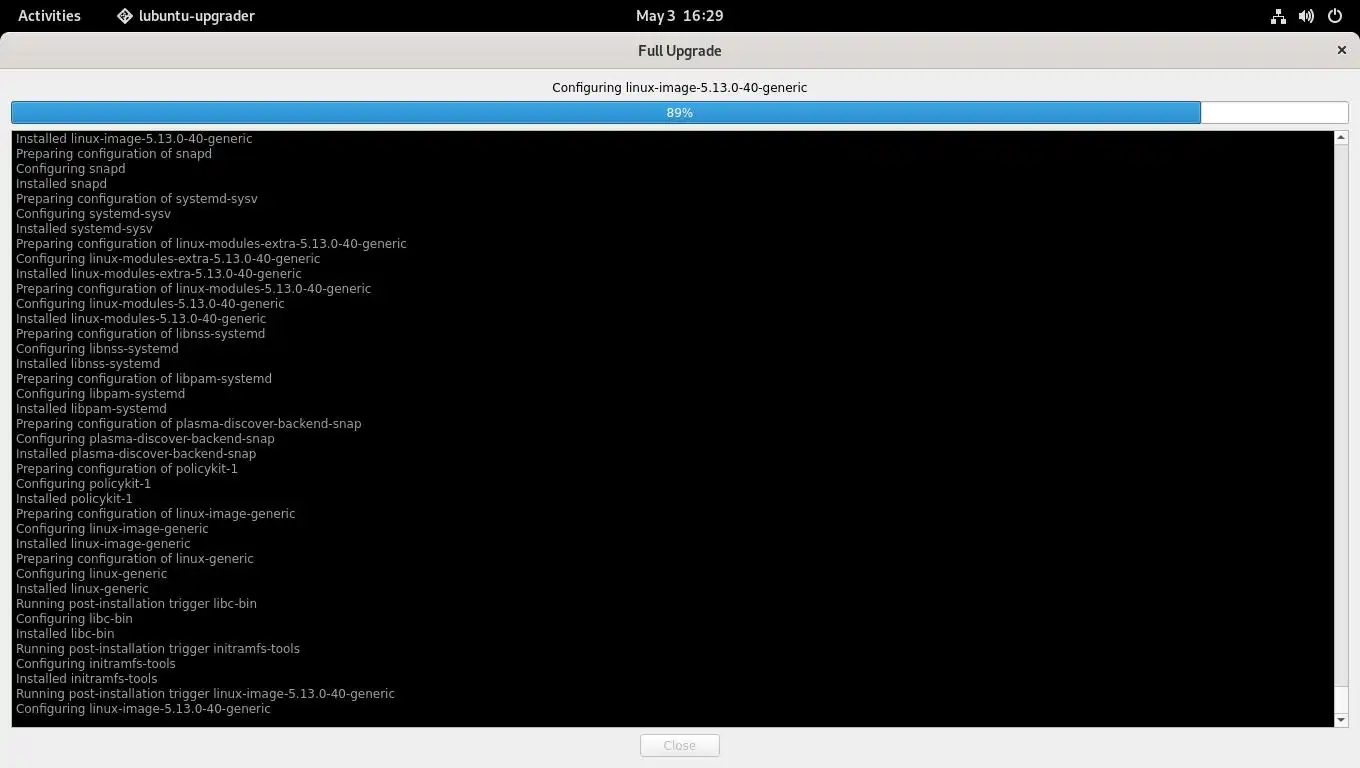Click line "Installed linux-modules-5.13.0-40-generic"
Viewport: 1360px width, 768px height.
[141, 319]
